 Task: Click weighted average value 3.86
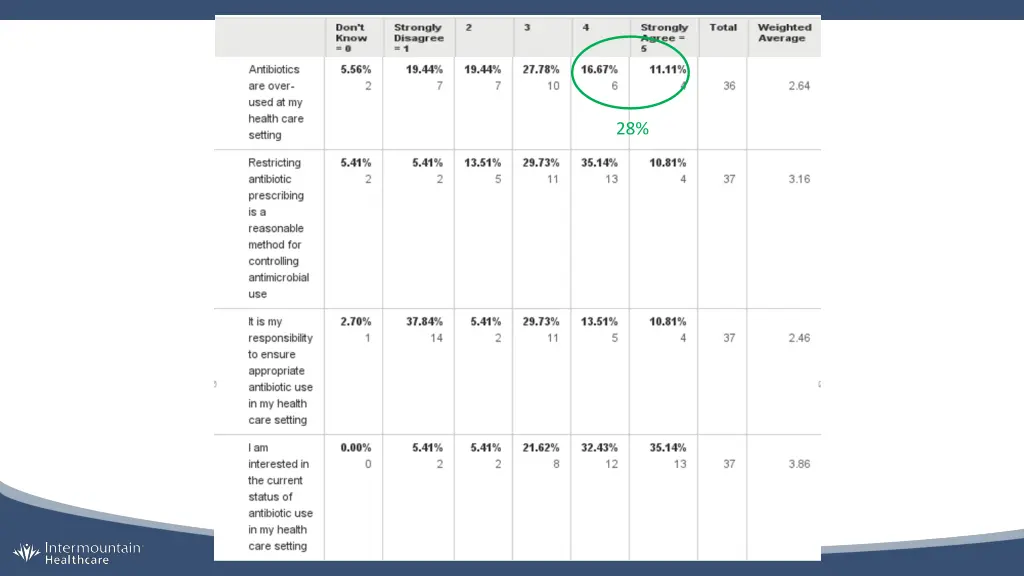[x=799, y=464]
